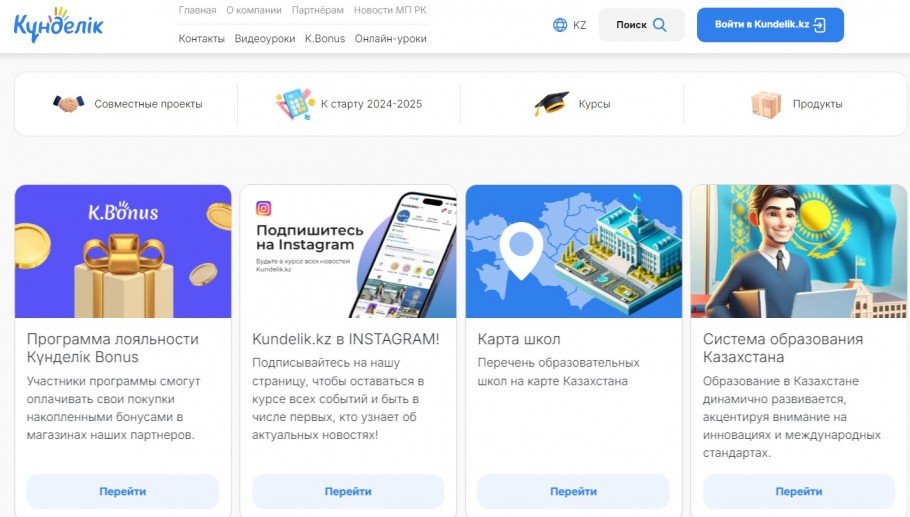Open Новости МП РК in the top menu

tap(390, 10)
